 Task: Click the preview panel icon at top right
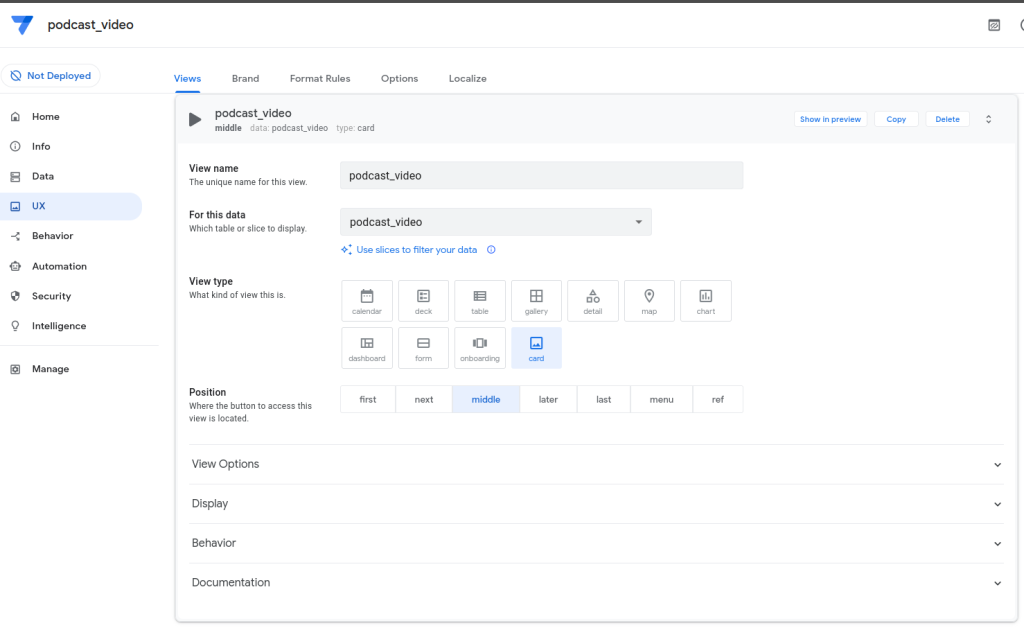click(994, 25)
